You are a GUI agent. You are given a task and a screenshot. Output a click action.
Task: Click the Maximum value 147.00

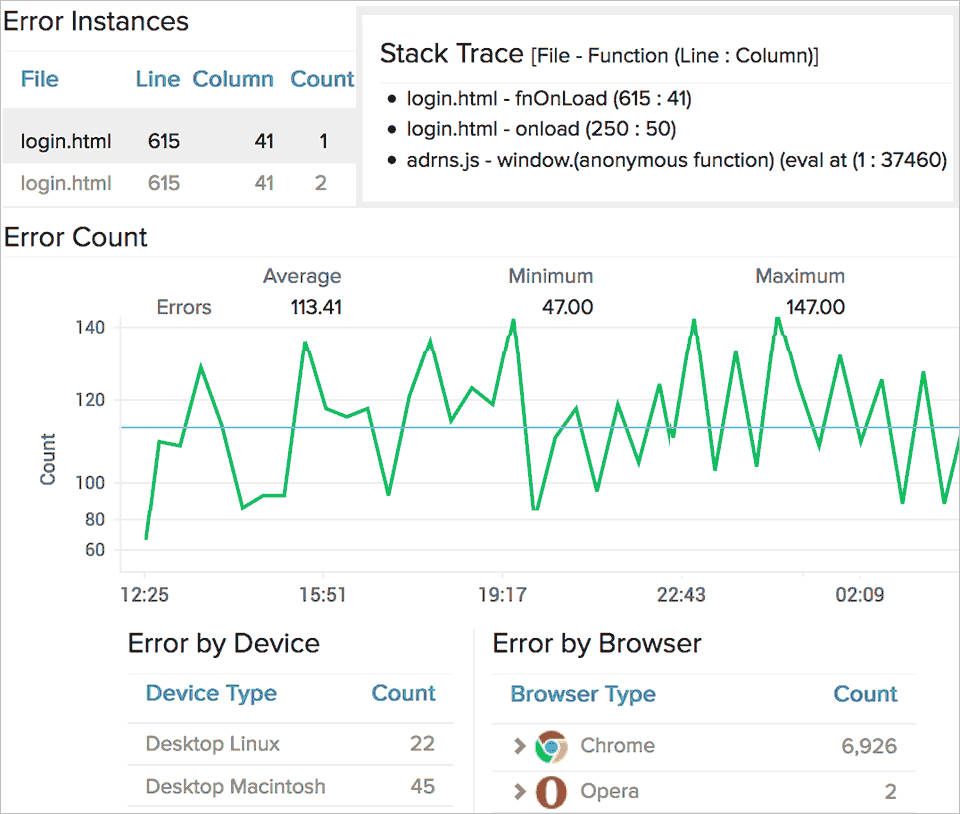pos(814,308)
